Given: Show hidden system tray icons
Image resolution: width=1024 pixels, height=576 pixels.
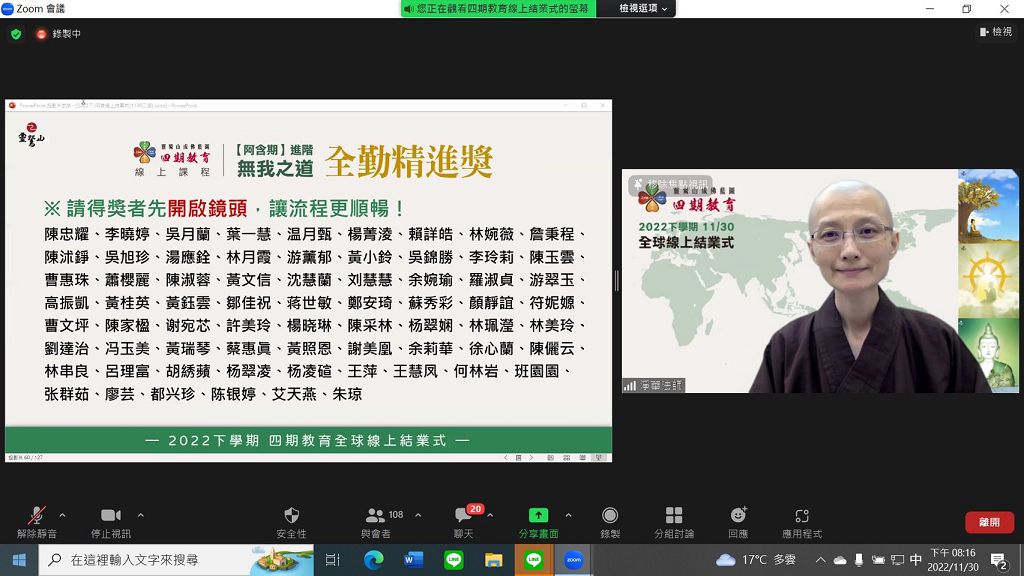Looking at the screenshot, I should [821, 560].
